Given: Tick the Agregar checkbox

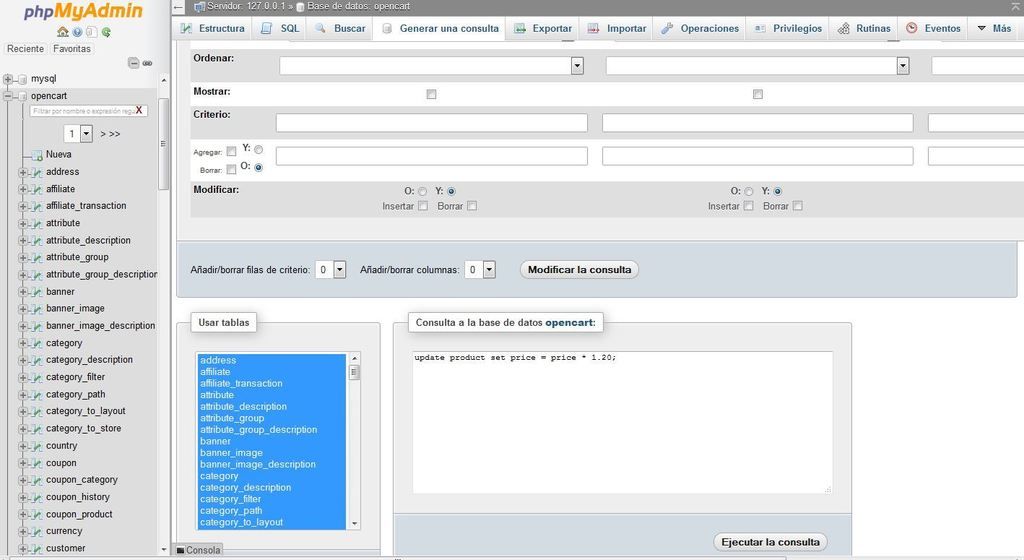Looking at the screenshot, I should tap(231, 151).
